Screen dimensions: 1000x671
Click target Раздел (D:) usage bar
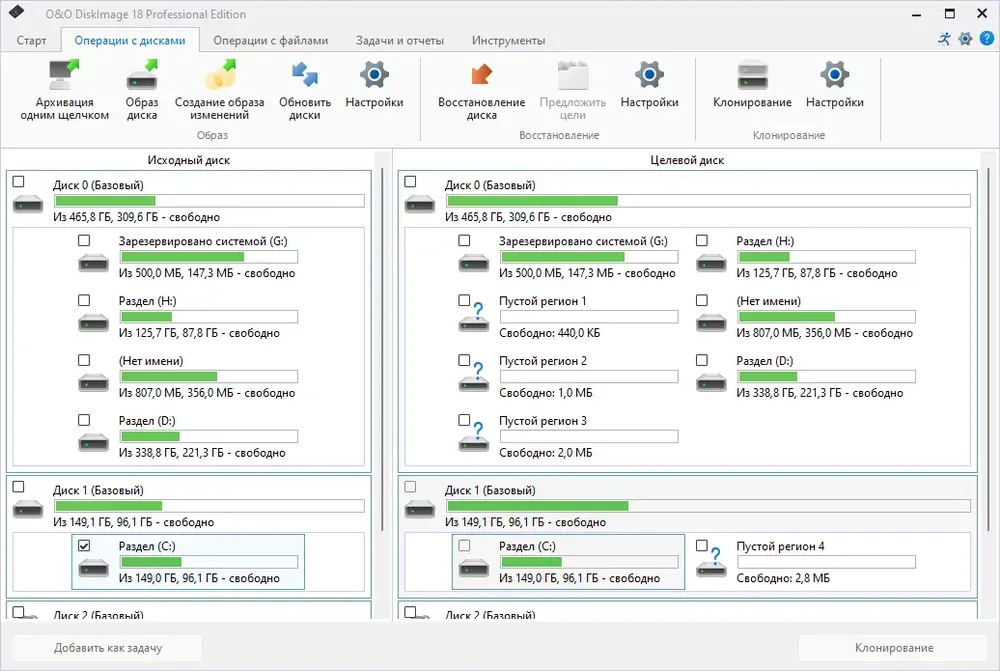coord(827,376)
